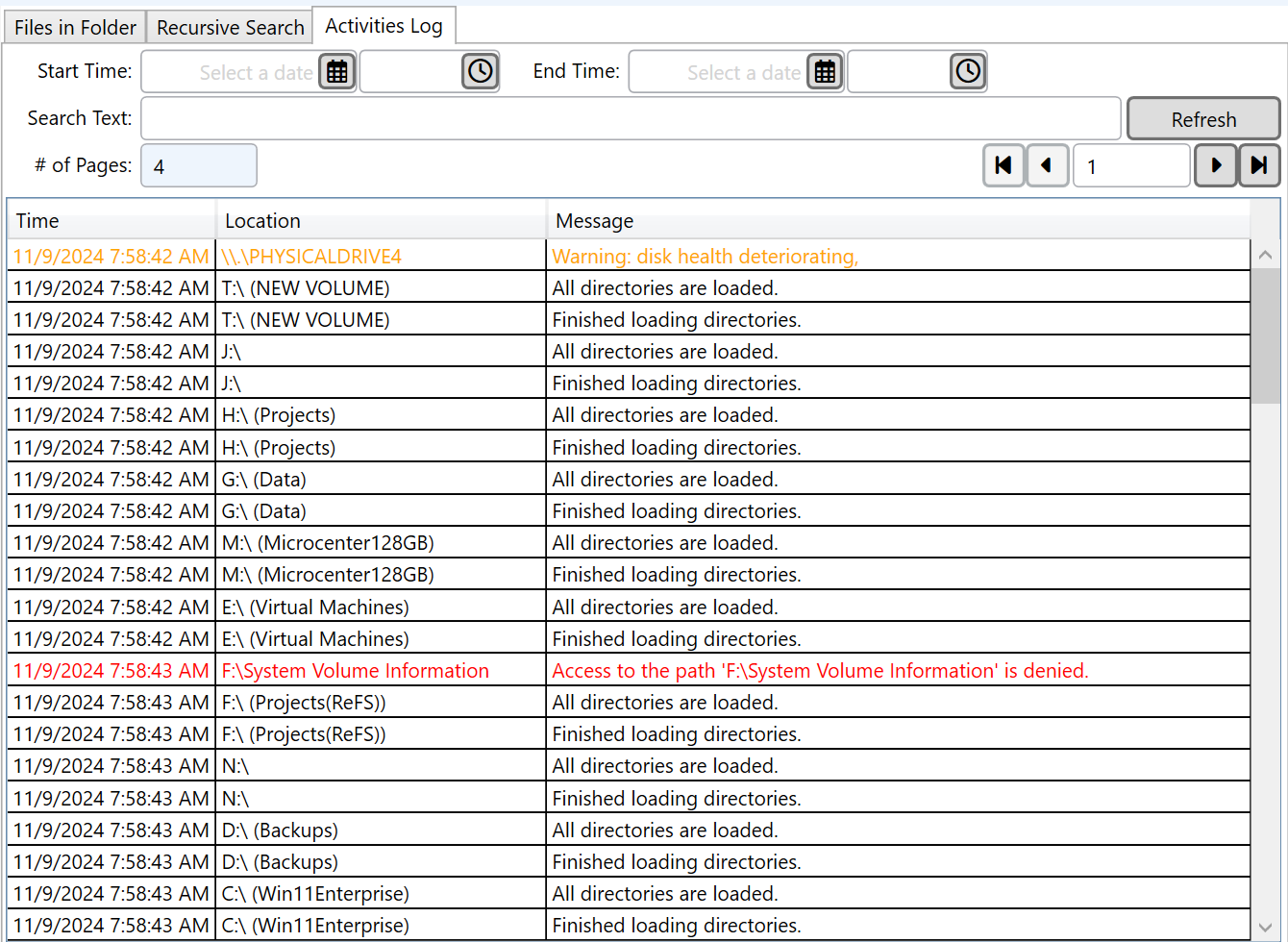Select G:\ (Data) Finished loading row
The width and height of the screenshot is (1288, 942).
[x=629, y=510]
